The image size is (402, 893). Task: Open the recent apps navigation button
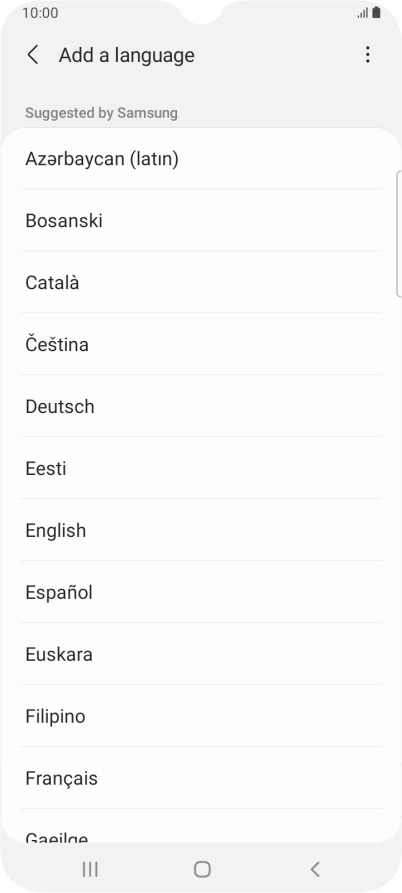coord(89,869)
